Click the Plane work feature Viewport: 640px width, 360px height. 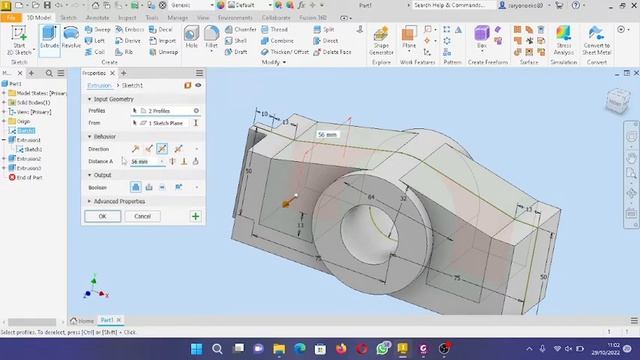(x=409, y=38)
